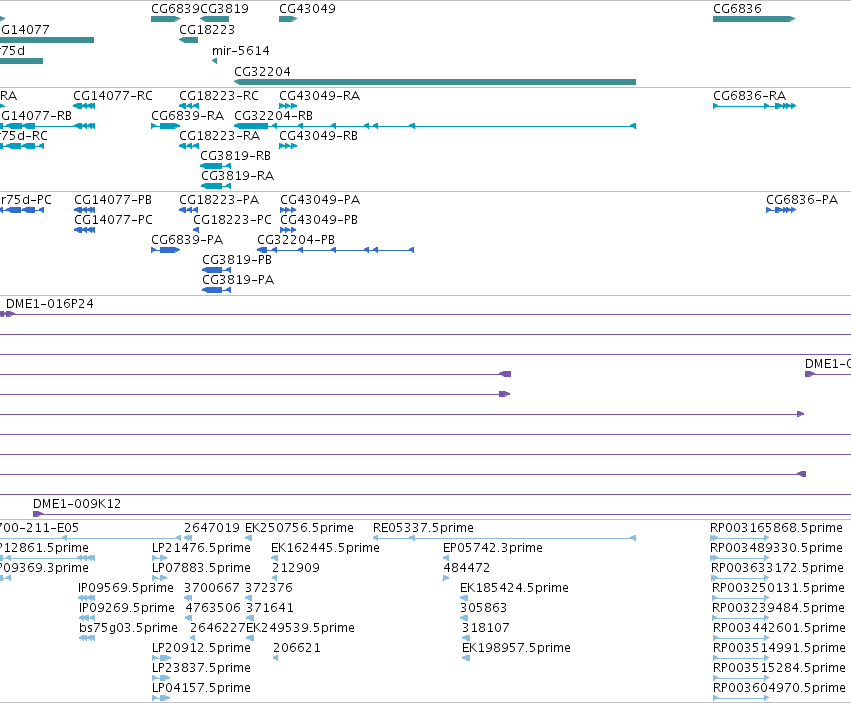The width and height of the screenshot is (851, 703).
Task: Click the CG6836 gene feature
Action: pos(754,19)
